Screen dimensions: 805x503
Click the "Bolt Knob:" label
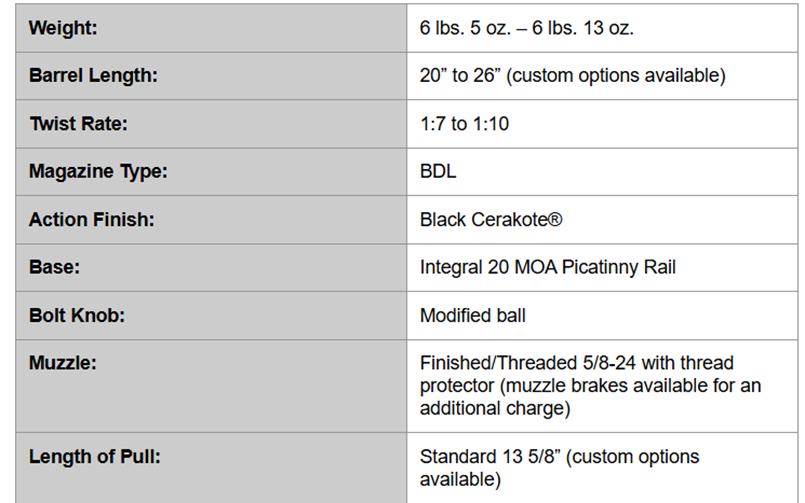point(78,316)
